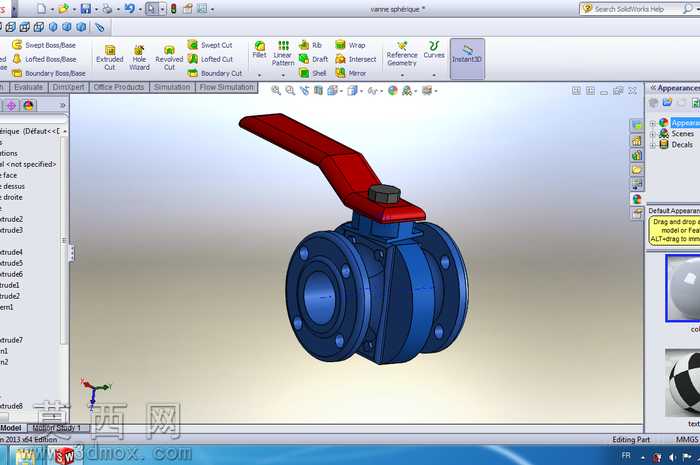Click the Rebuild traffic light icon
The image size is (700, 465).
(x=173, y=8)
